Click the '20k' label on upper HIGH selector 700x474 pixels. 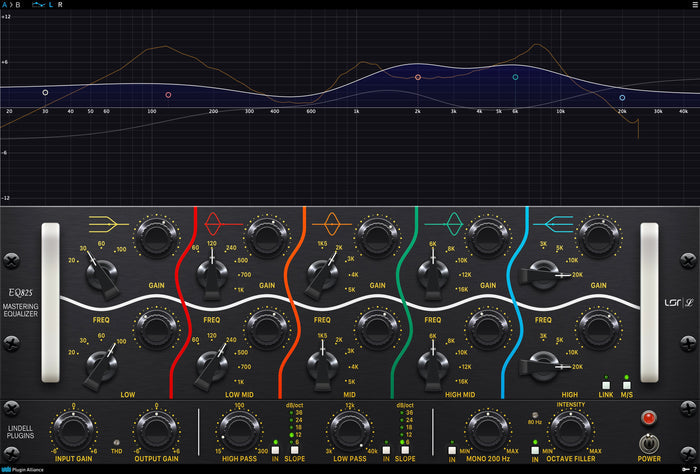(x=577, y=274)
